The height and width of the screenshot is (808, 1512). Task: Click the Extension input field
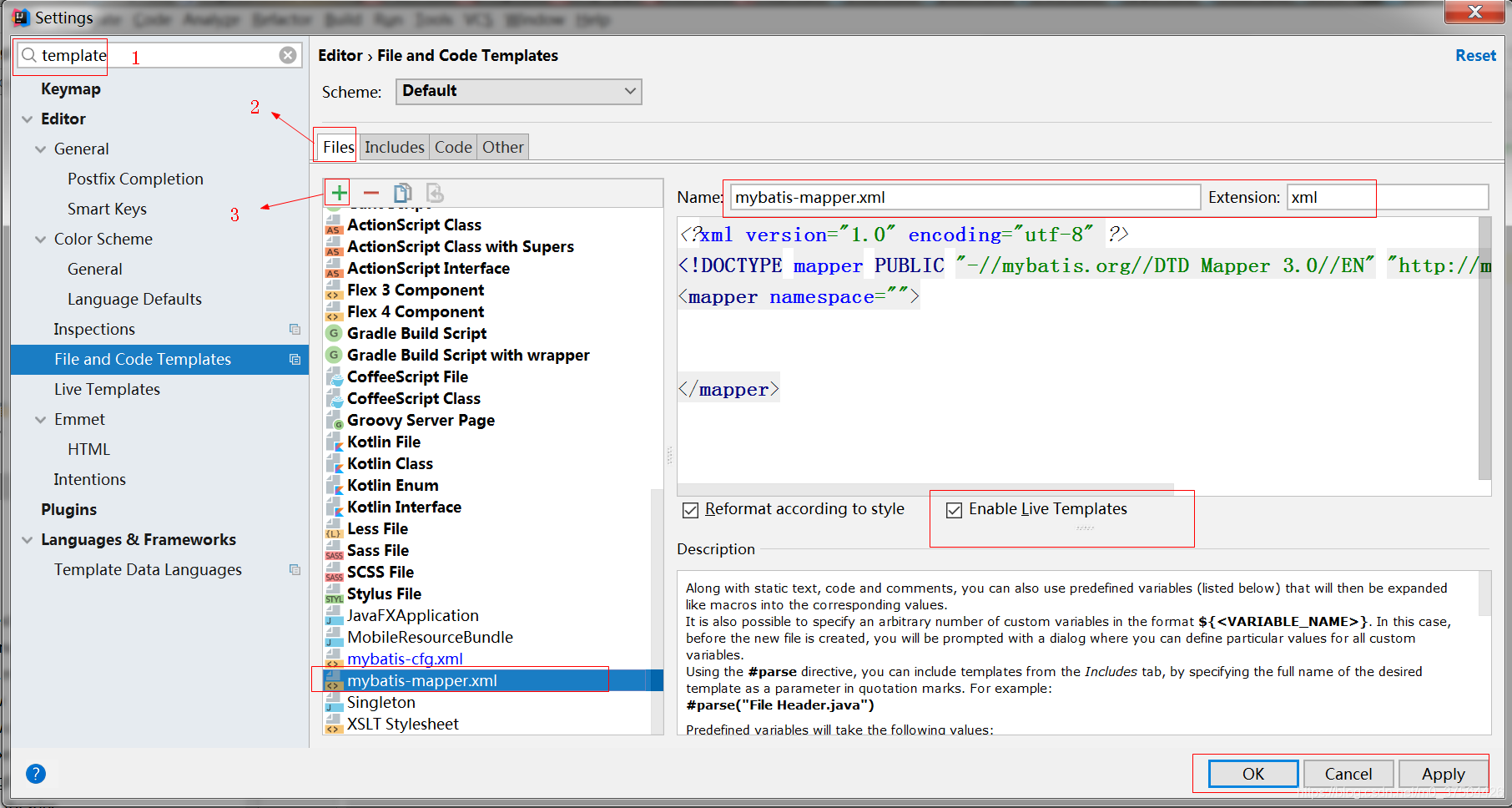[x=1388, y=197]
